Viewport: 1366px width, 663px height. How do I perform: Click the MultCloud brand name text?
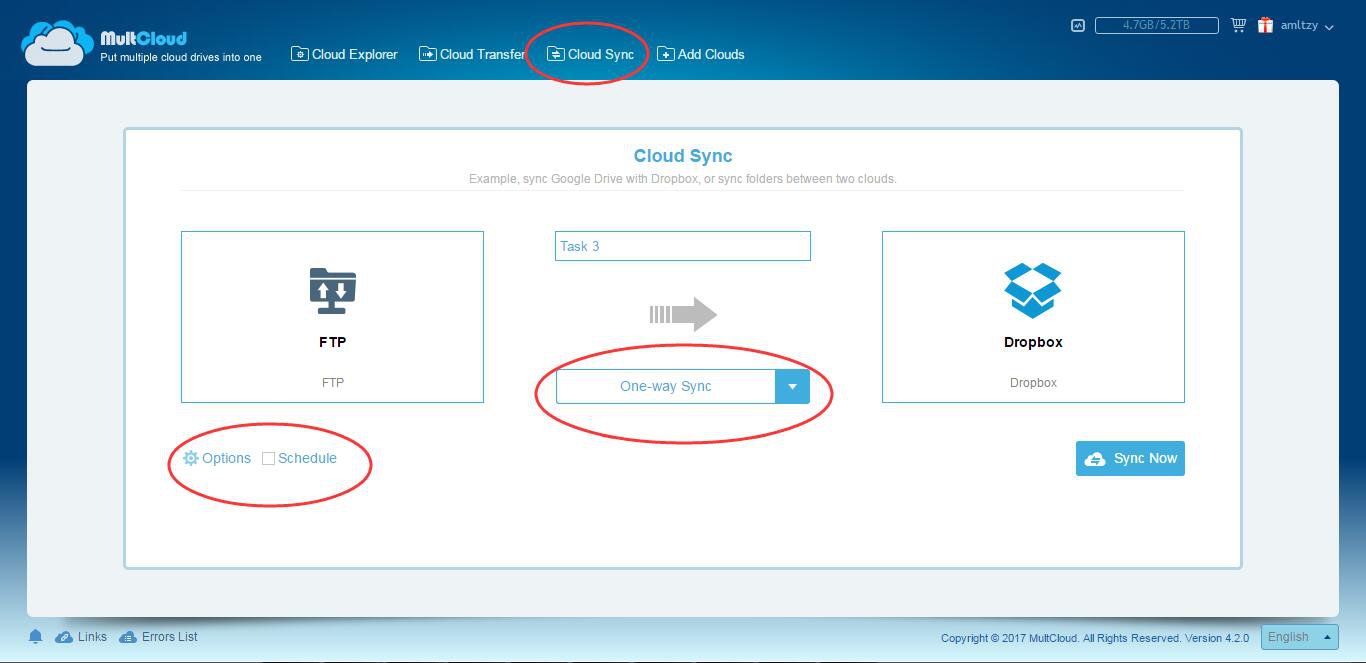[144, 38]
